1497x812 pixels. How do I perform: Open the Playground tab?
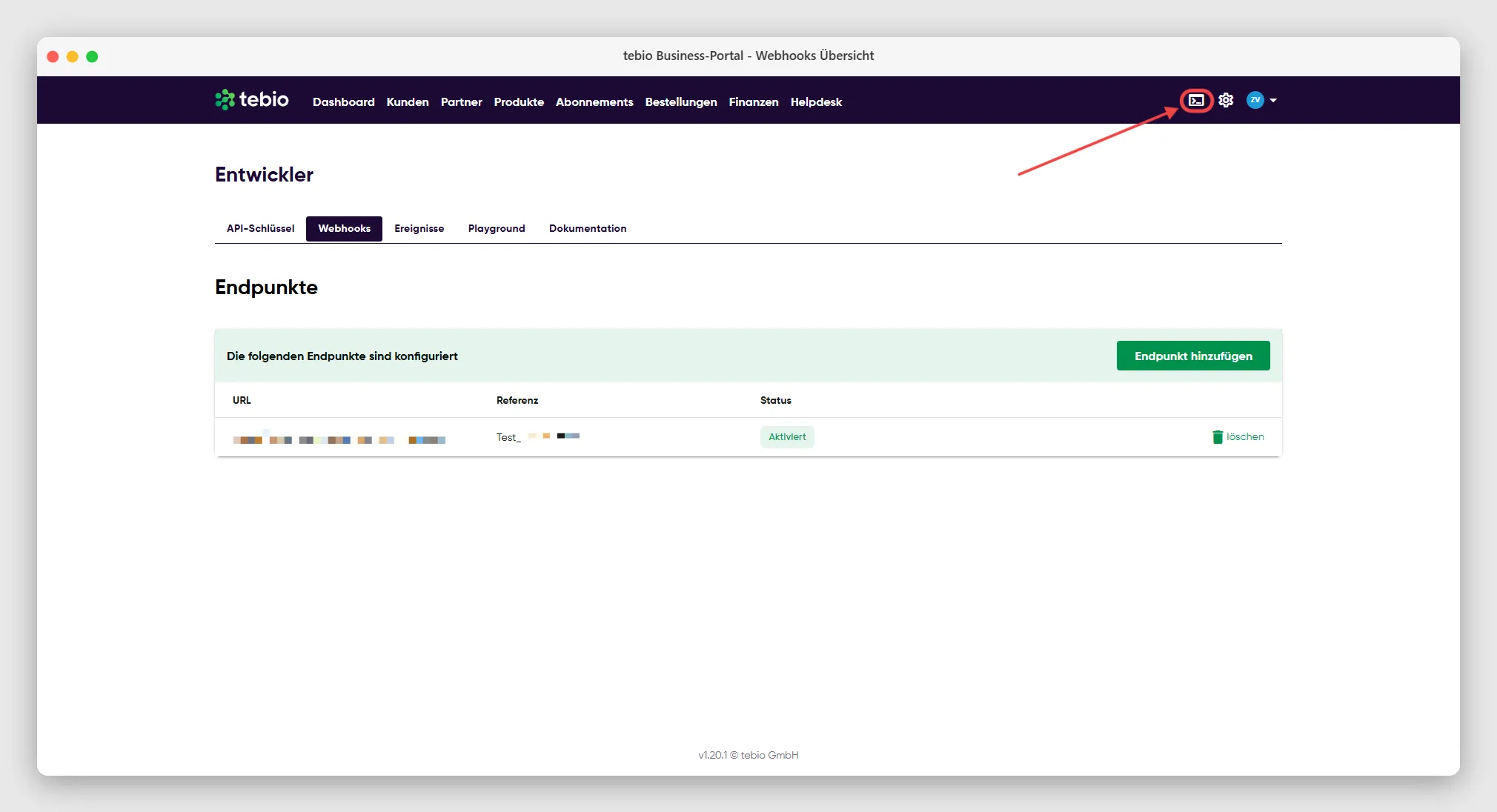(x=497, y=228)
